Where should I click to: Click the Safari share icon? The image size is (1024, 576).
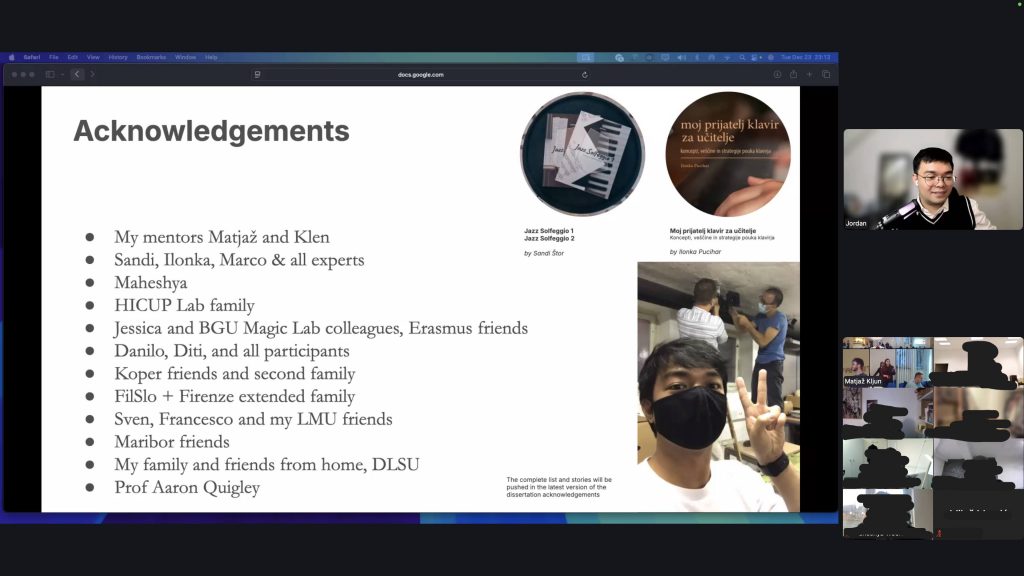(793, 74)
